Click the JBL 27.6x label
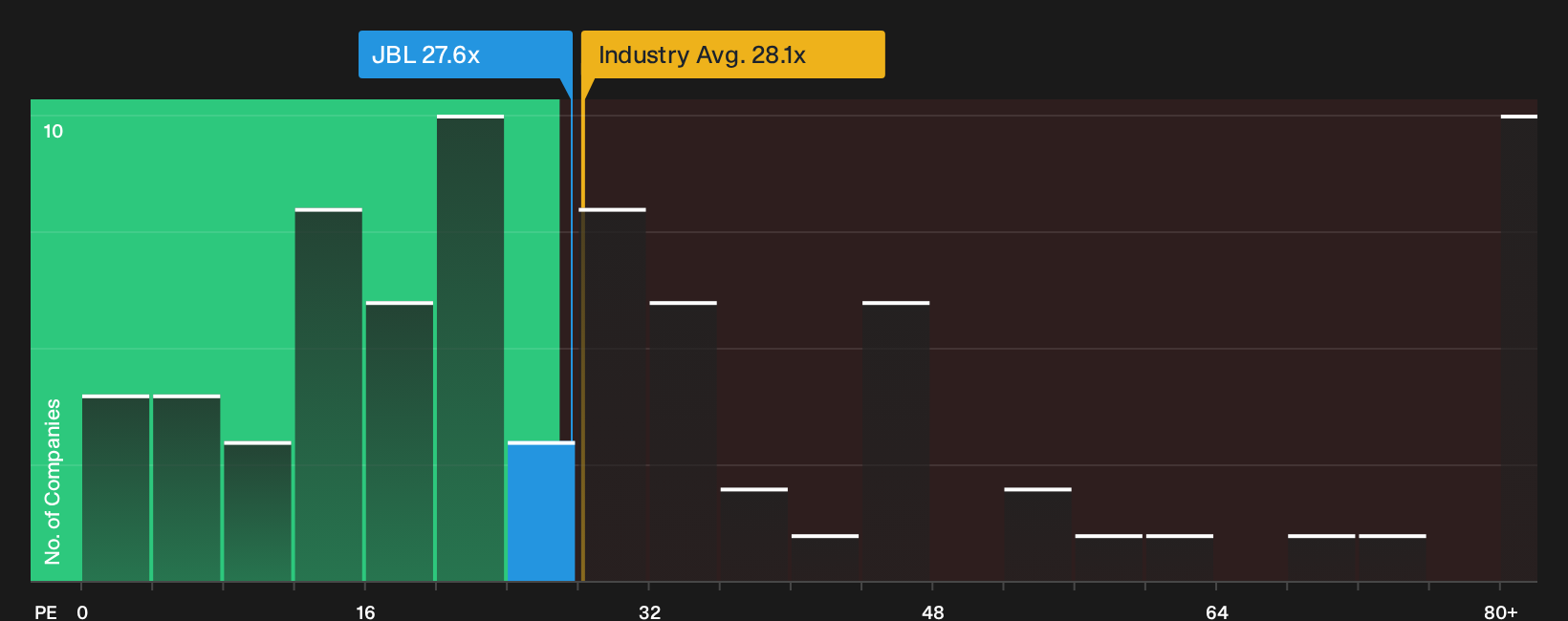Image resolution: width=1568 pixels, height=621 pixels. tap(465, 54)
